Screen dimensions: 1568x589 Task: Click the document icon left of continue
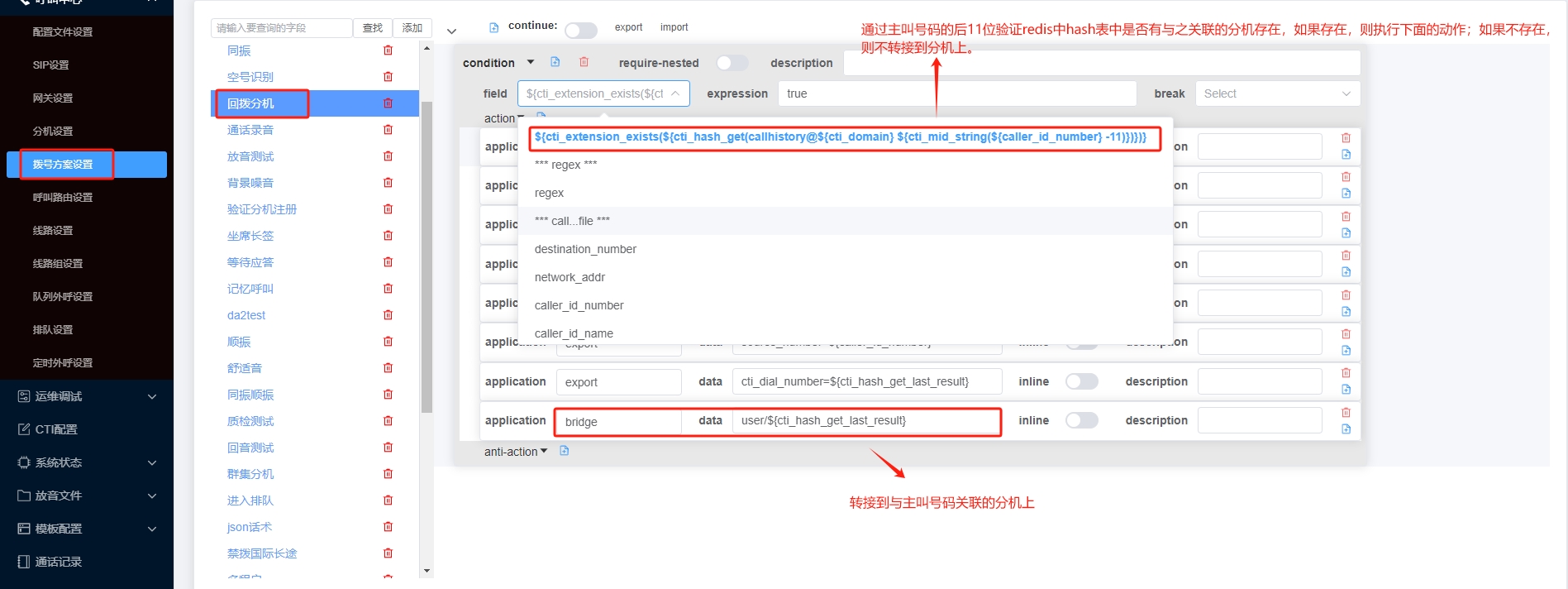click(x=493, y=27)
